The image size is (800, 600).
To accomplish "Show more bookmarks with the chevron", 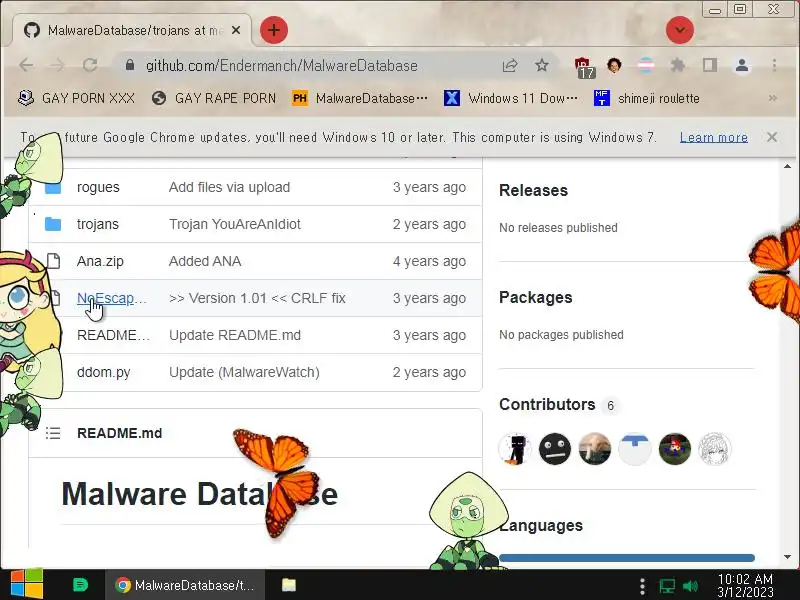I will [x=773, y=98].
